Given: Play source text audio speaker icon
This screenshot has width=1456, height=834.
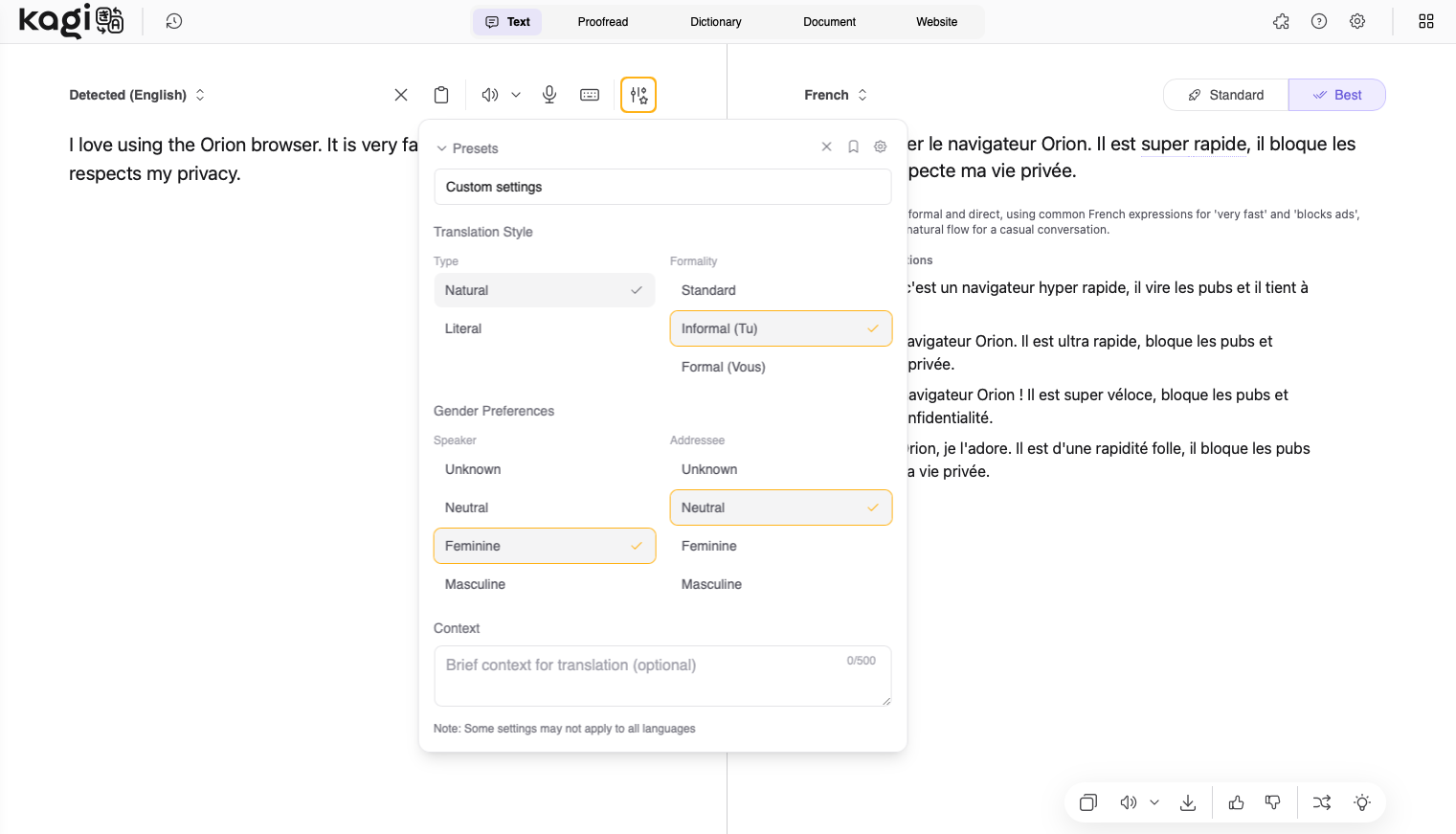Looking at the screenshot, I should [489, 95].
